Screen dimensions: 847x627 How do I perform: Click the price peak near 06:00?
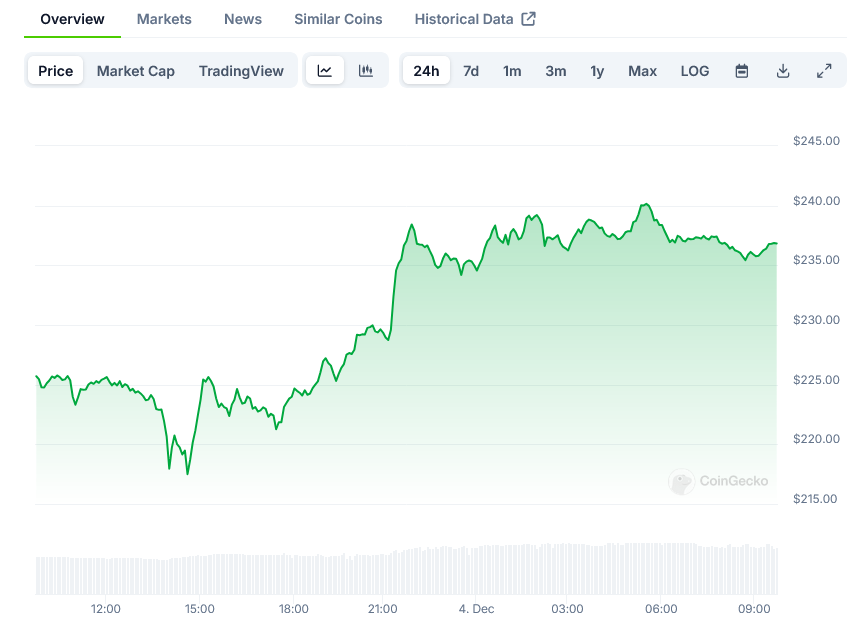(x=646, y=204)
